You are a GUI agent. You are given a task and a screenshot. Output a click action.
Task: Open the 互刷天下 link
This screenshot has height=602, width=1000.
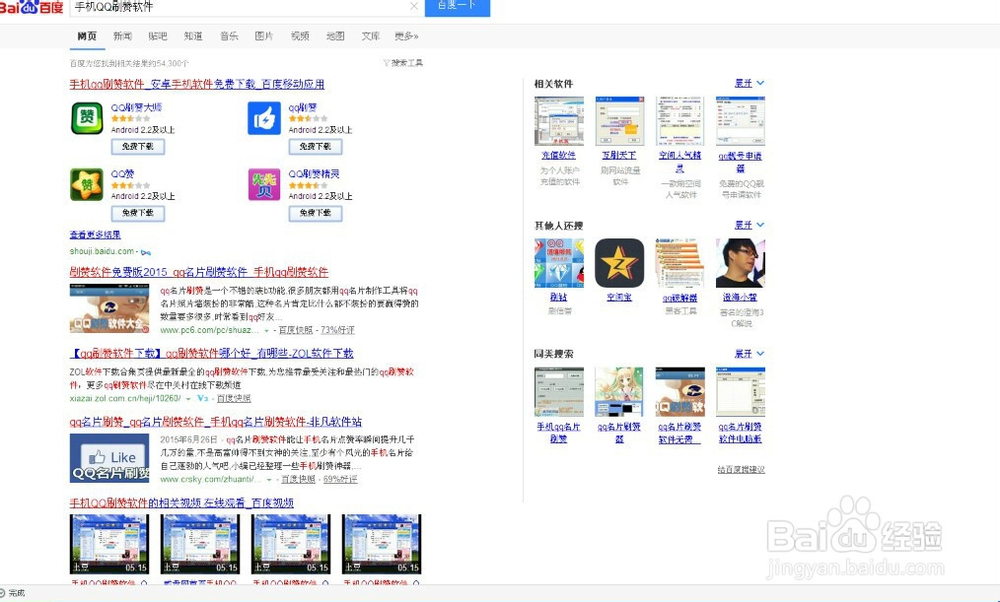pos(619,155)
